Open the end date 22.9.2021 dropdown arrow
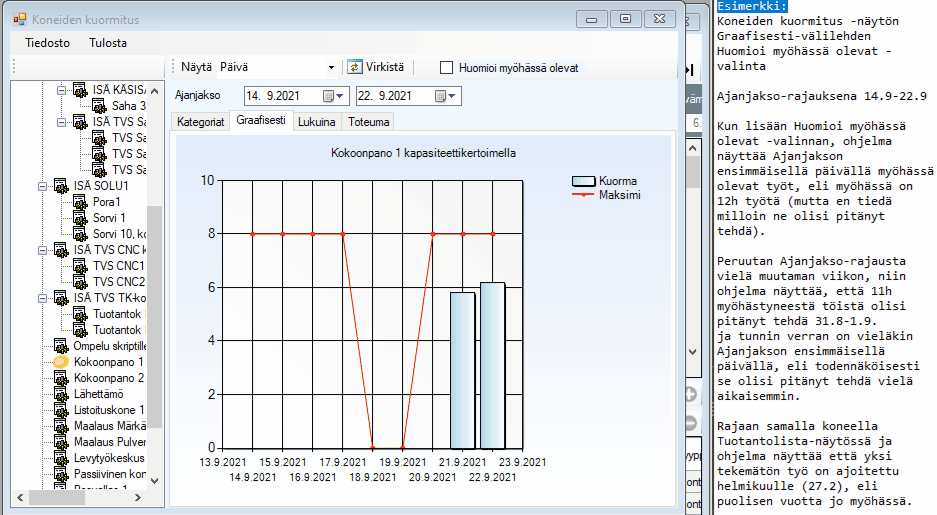This screenshot has width=937, height=515. pyautogui.click(x=452, y=96)
